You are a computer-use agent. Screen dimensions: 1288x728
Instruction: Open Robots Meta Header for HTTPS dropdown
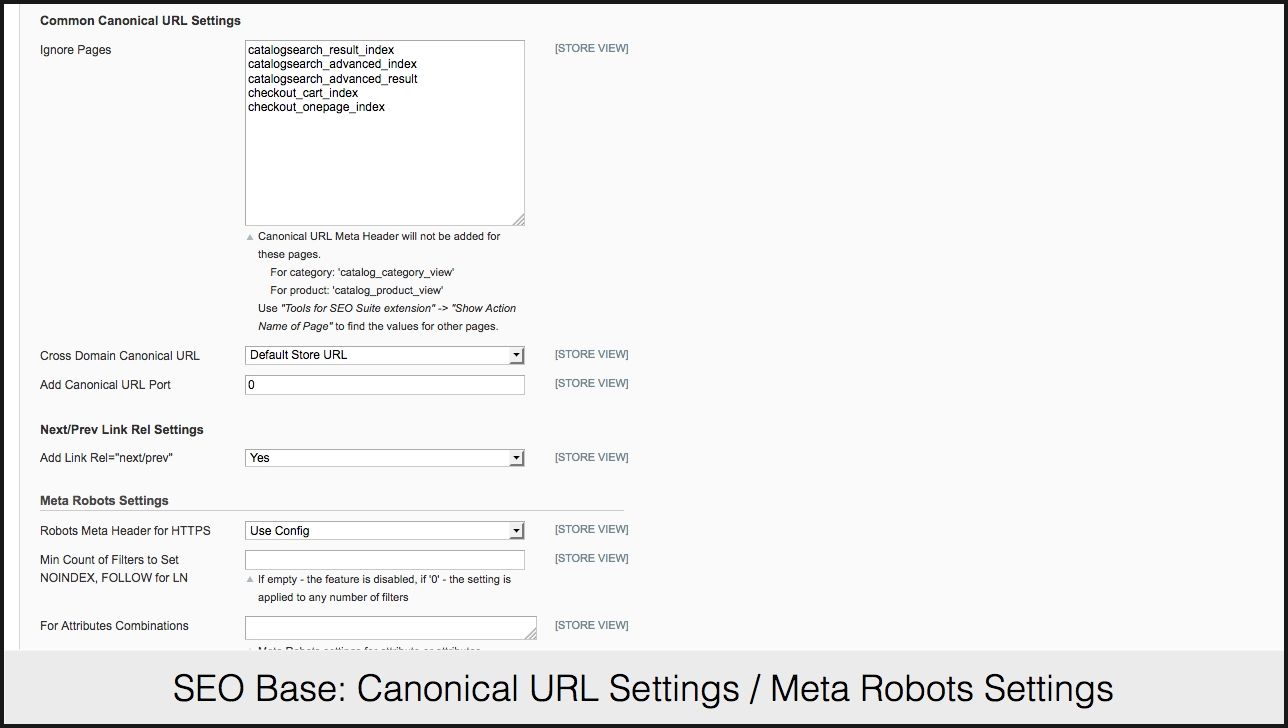point(384,531)
